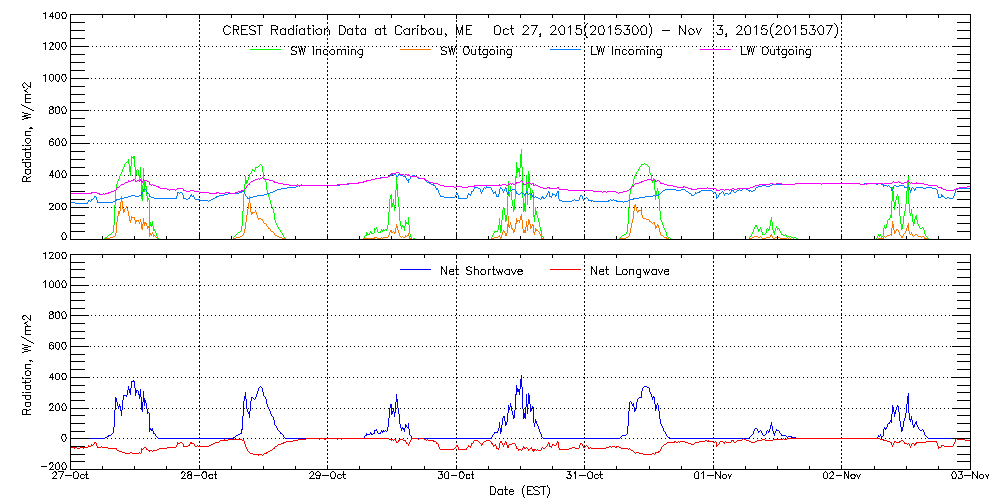1000x500 pixels.
Task: Click the 01-Nov date tick label
Action: click(x=713, y=476)
